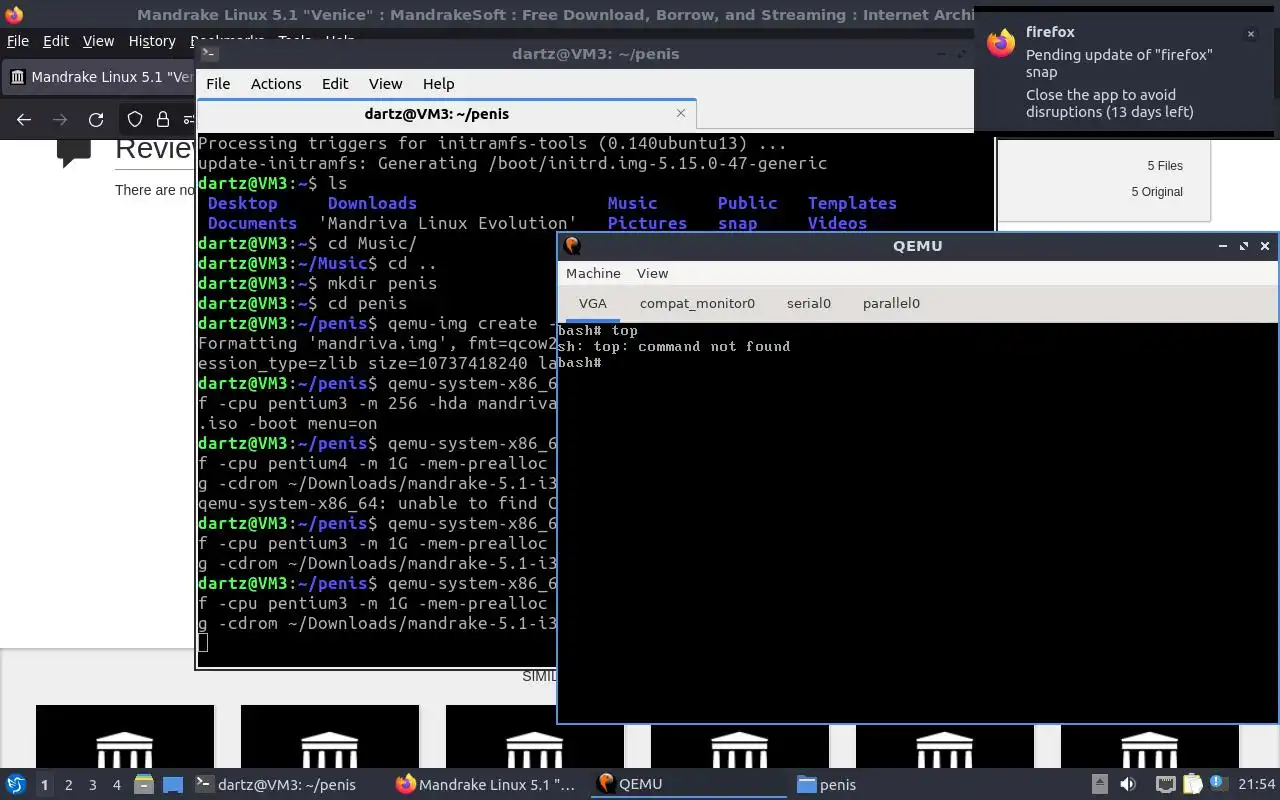1280x800 pixels.
Task: Click the first Internet Archive thumbnail
Action: pyautogui.click(x=125, y=737)
